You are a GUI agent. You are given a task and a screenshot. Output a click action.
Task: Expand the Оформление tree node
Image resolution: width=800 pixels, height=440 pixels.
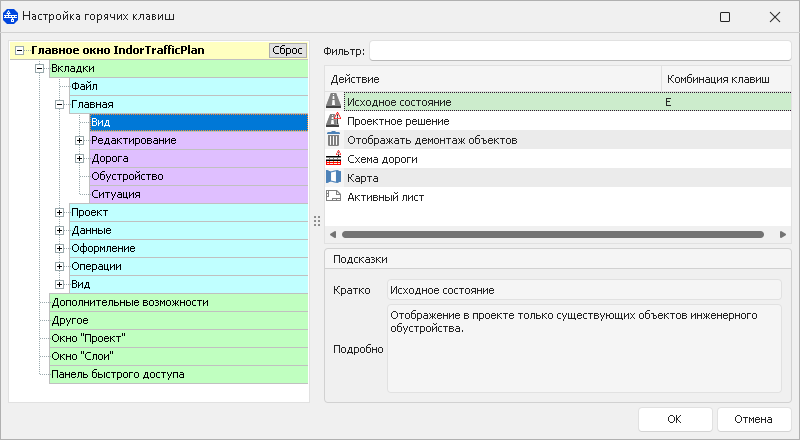pyautogui.click(x=59, y=248)
